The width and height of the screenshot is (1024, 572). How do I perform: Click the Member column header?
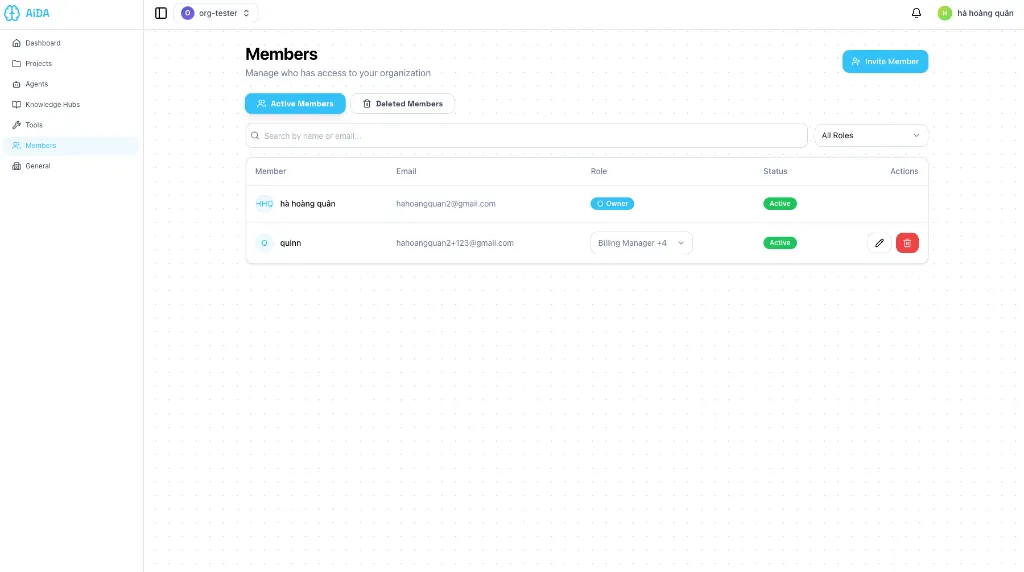270,171
